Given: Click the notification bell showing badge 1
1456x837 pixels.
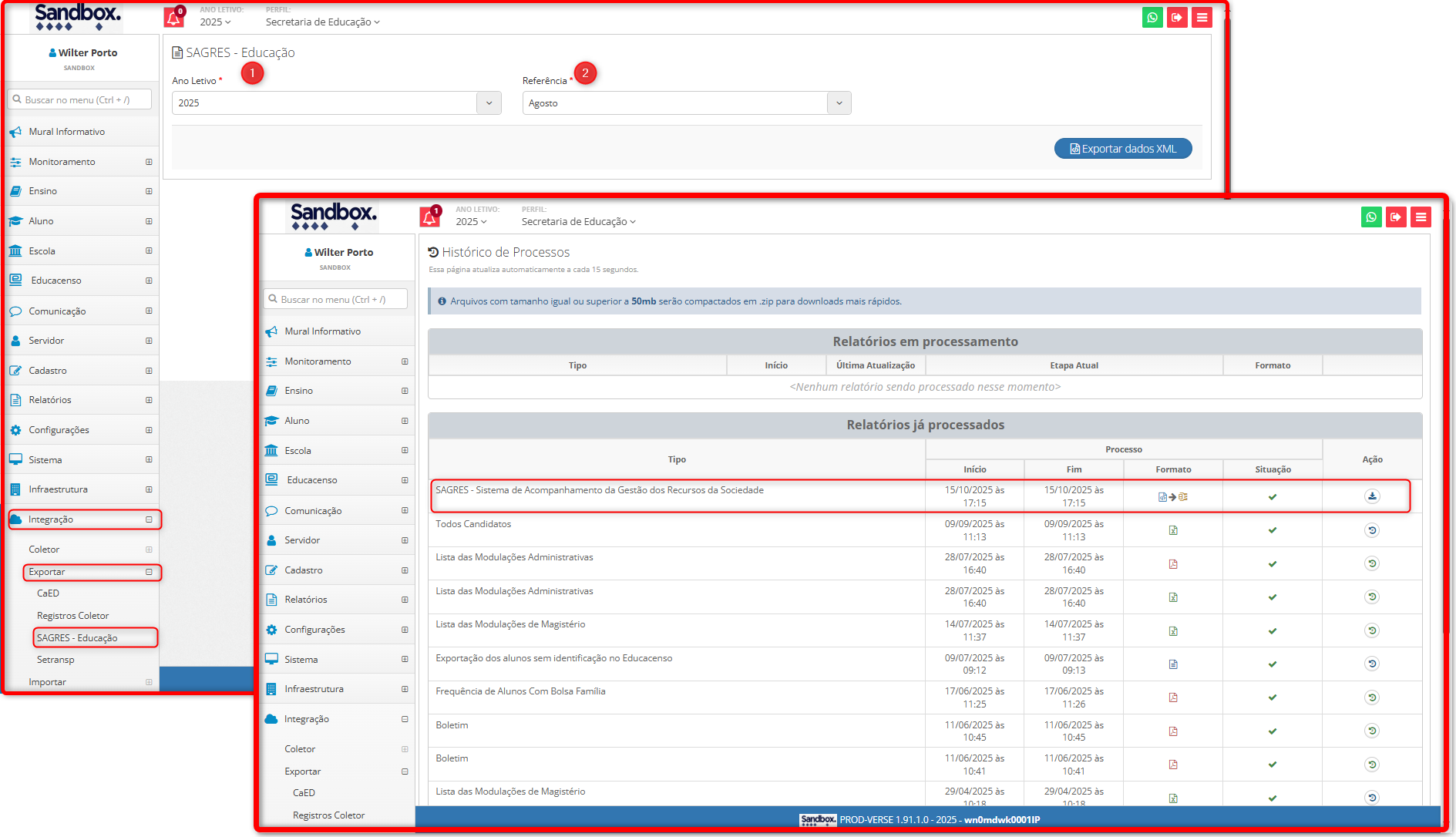Looking at the screenshot, I should tap(429, 218).
